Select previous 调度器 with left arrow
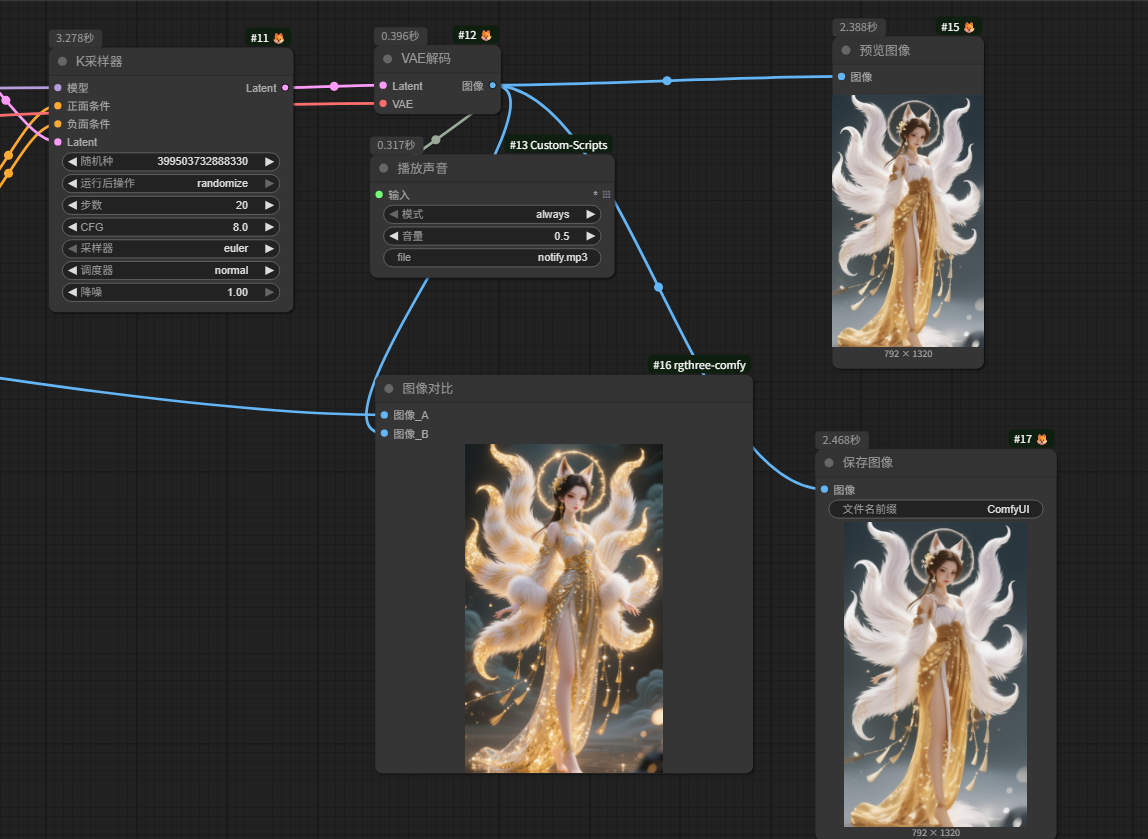 pyautogui.click(x=72, y=270)
